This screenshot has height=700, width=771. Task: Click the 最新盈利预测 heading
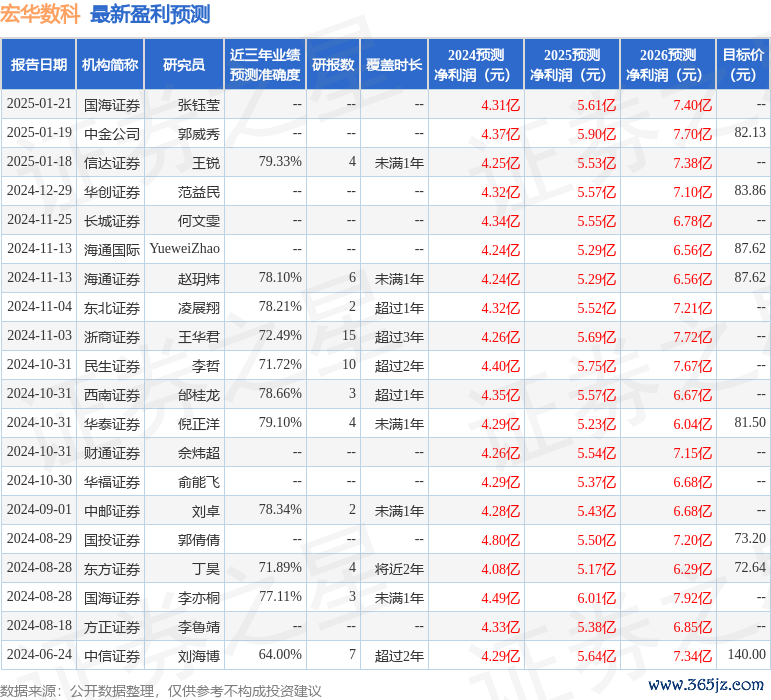pos(150,14)
